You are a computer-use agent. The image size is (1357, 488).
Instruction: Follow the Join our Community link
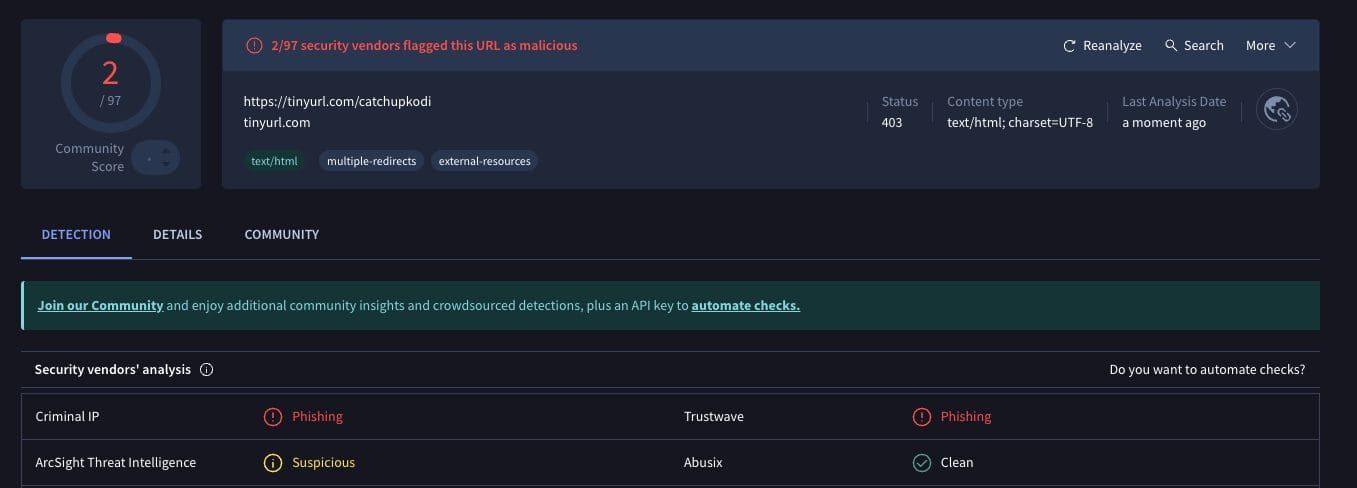coord(100,306)
